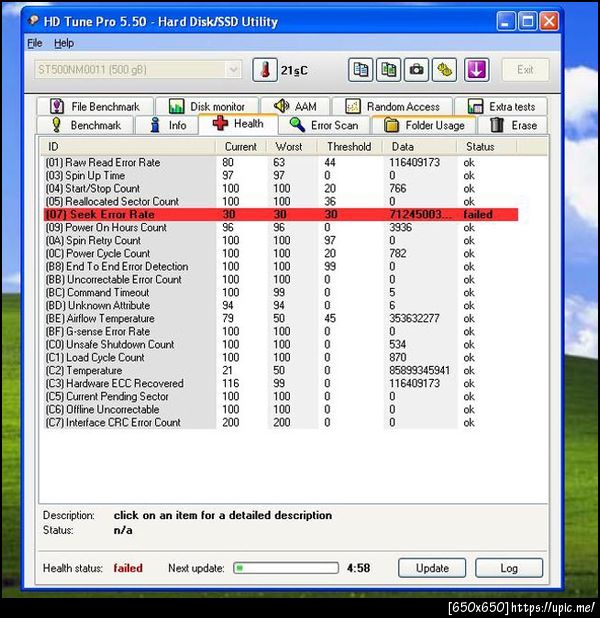The image size is (600, 618).
Task: Click the 85899345941 data value
Action: click(419, 370)
